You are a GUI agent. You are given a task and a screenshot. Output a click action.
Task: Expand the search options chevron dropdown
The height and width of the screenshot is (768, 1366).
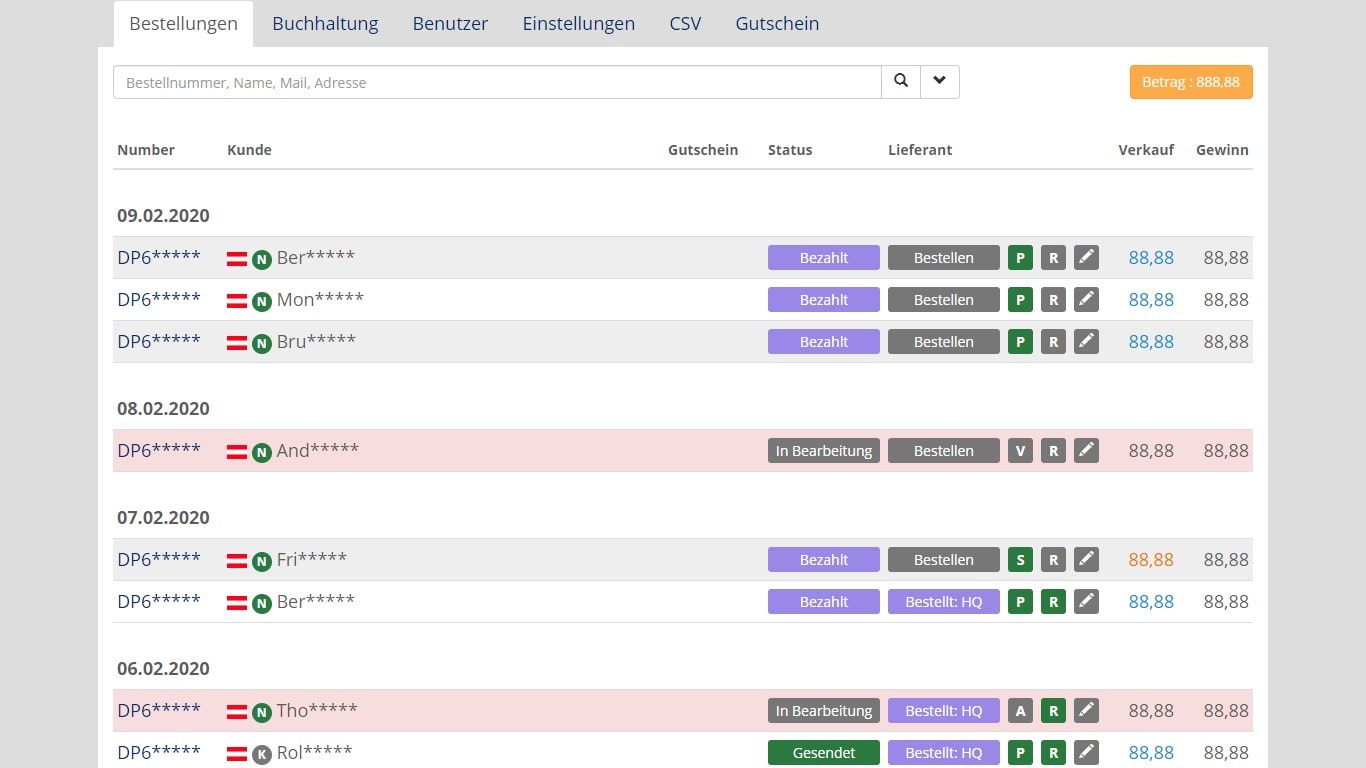(x=939, y=82)
